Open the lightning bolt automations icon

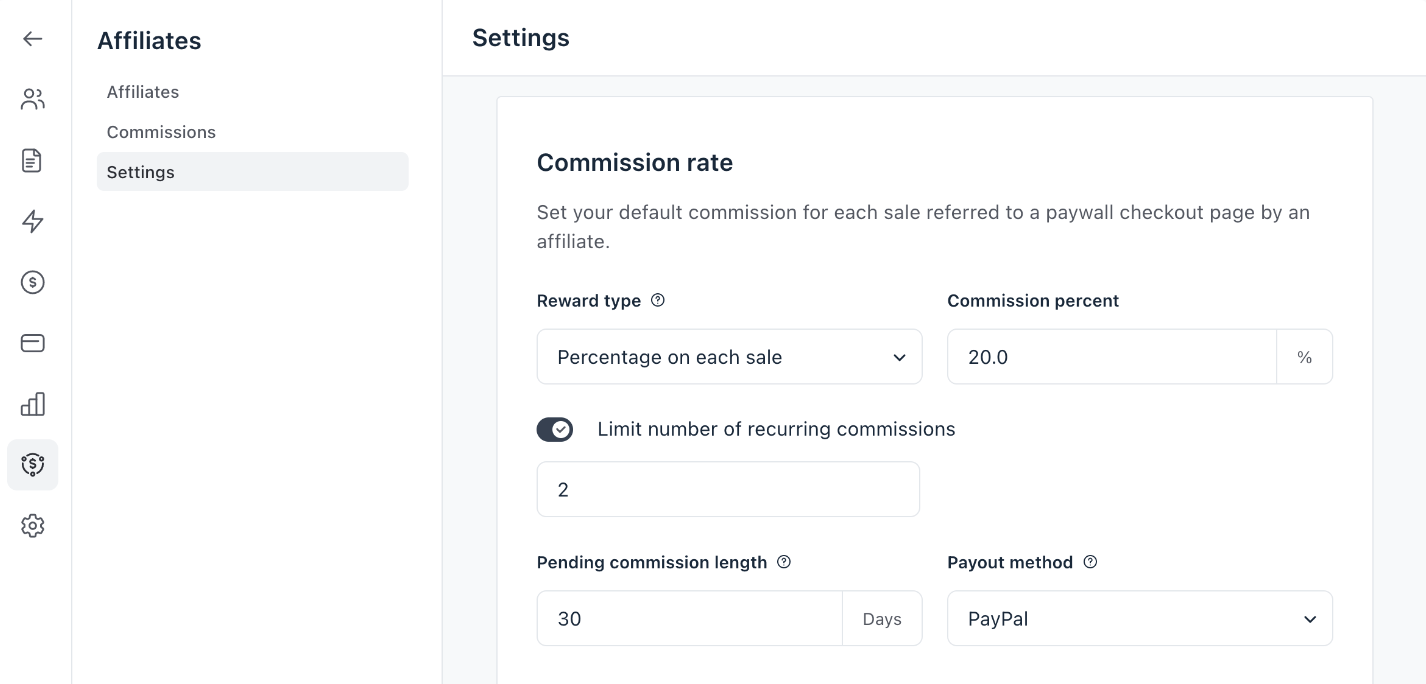tap(33, 222)
